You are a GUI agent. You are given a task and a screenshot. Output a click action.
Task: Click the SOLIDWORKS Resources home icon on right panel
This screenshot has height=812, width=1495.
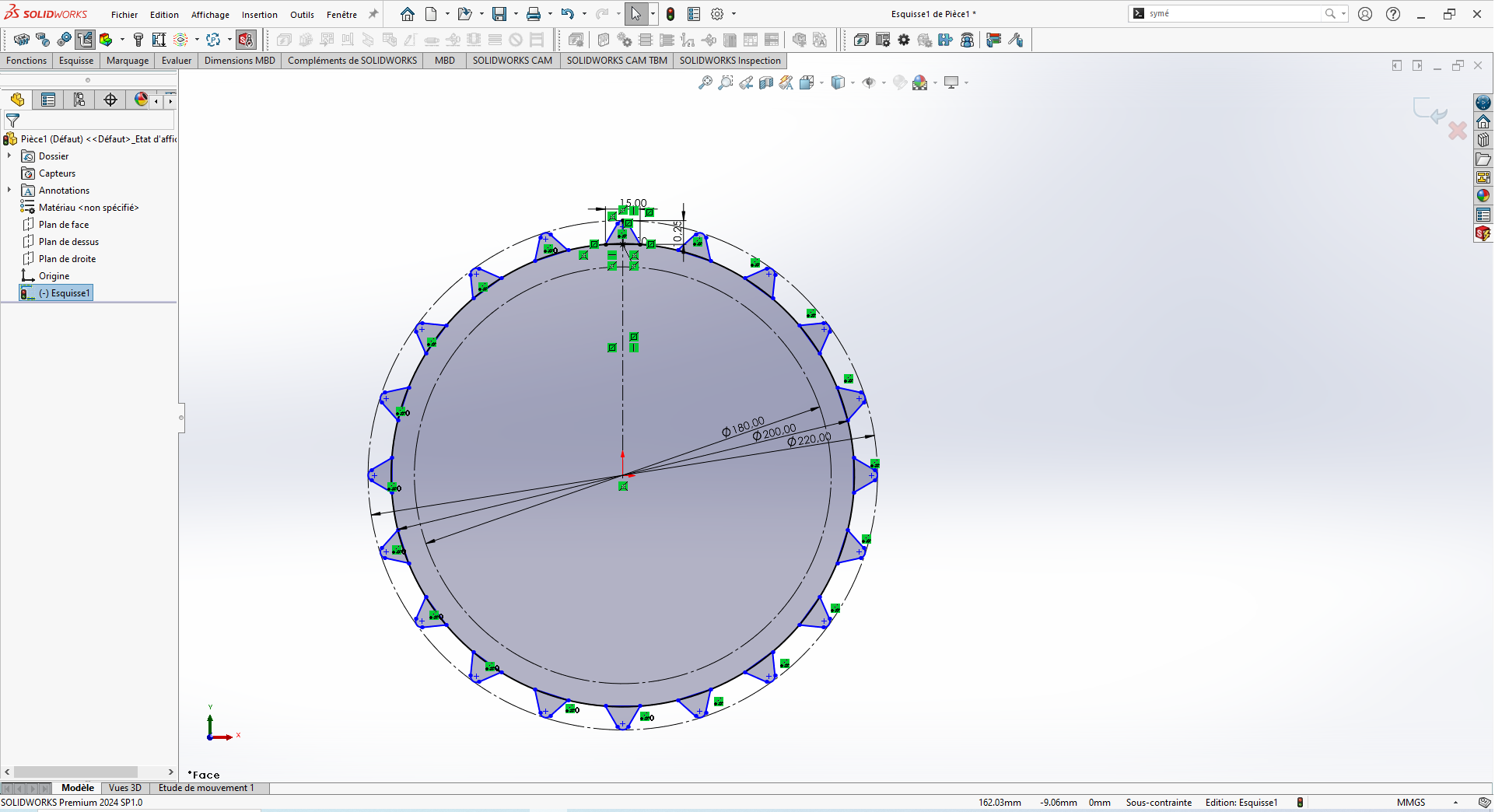[x=1484, y=121]
